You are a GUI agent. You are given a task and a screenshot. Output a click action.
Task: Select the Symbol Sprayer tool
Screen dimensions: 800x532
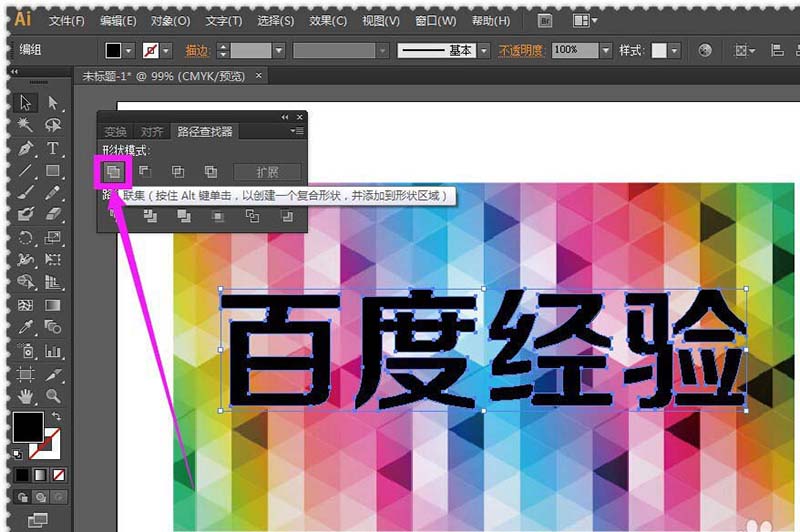[x=25, y=350]
